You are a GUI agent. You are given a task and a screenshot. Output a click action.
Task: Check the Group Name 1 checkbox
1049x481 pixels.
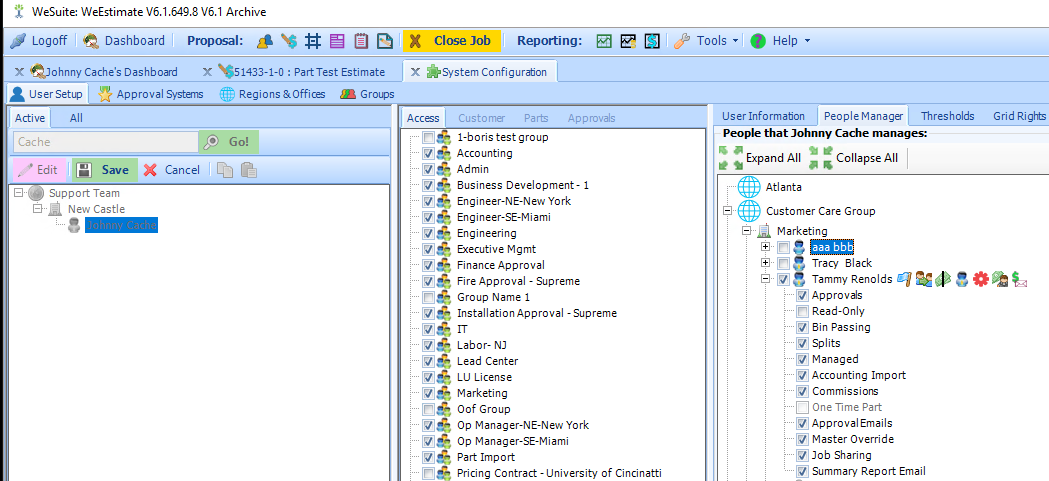[x=429, y=297]
